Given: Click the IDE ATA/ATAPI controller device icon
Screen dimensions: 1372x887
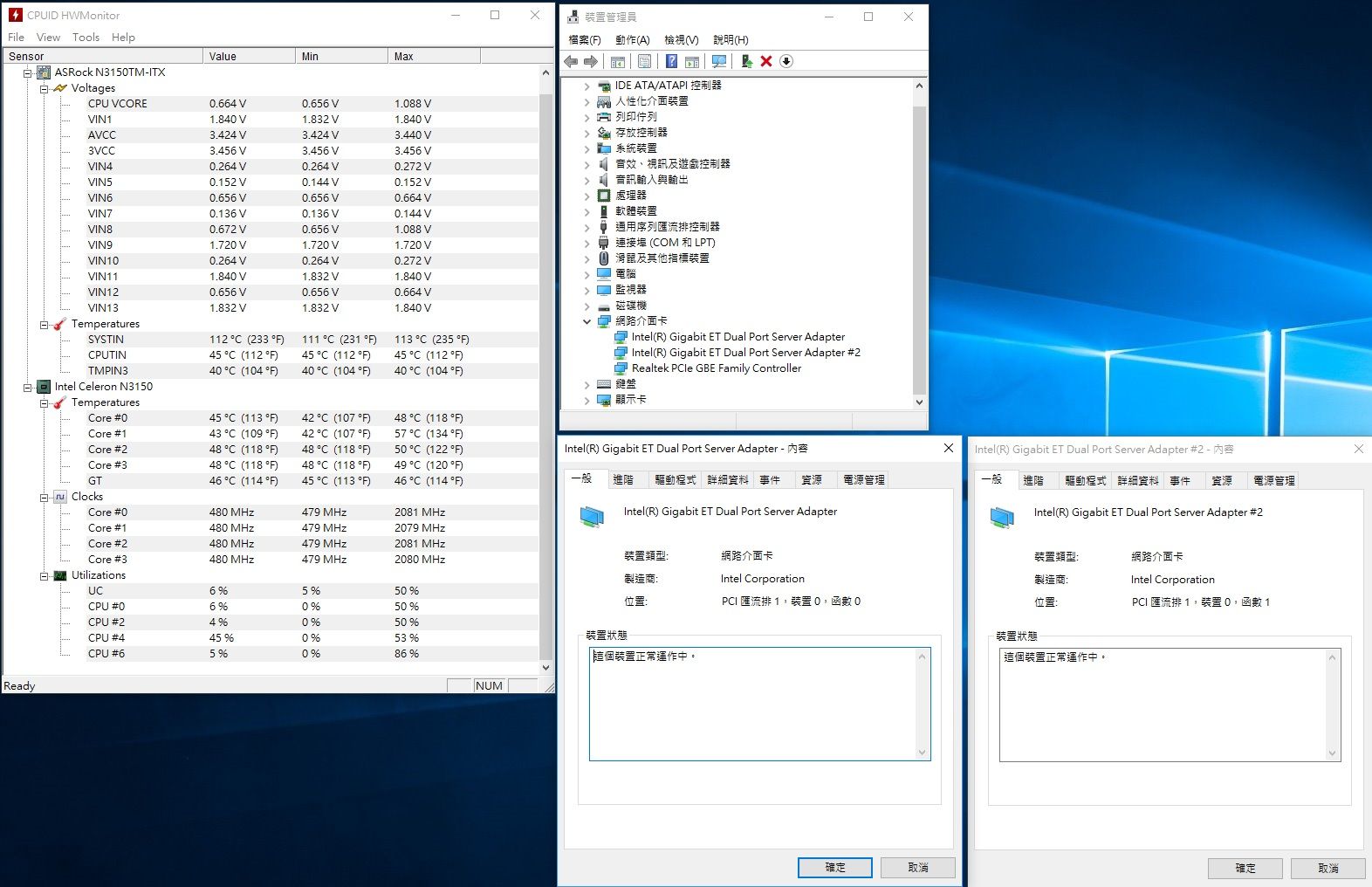Looking at the screenshot, I should coord(604,86).
